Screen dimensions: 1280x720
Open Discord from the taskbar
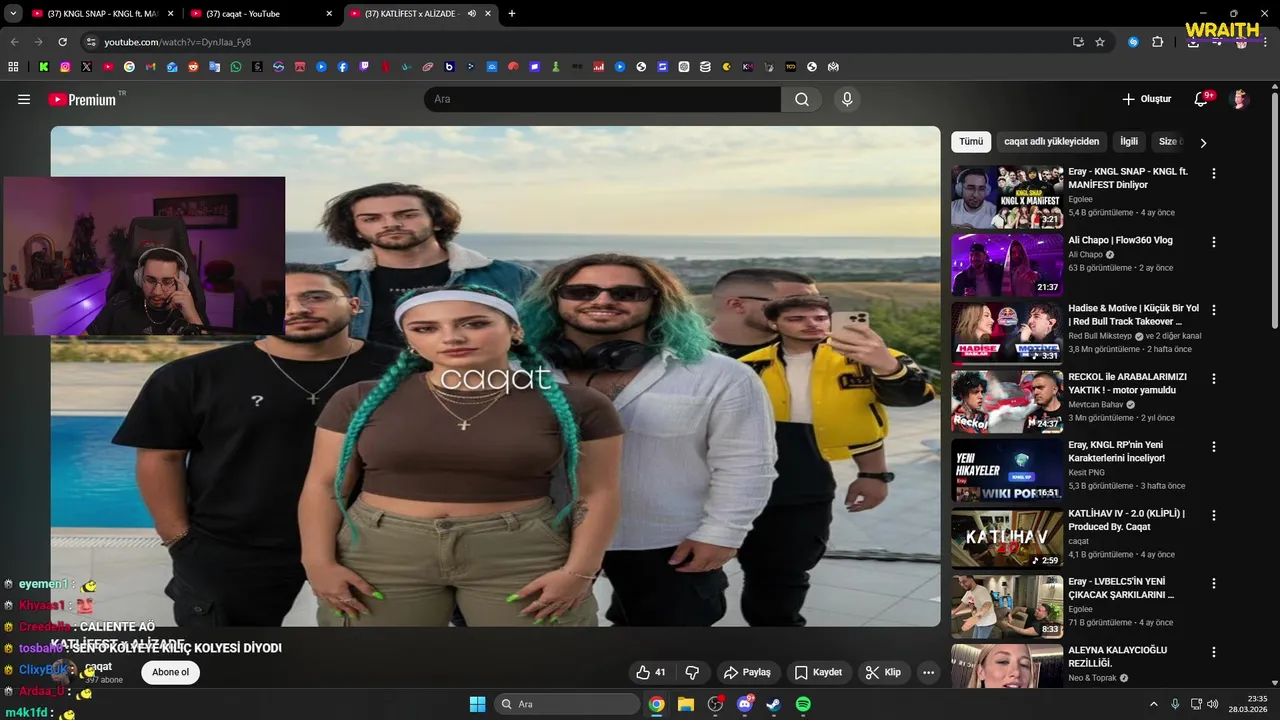[x=744, y=704]
